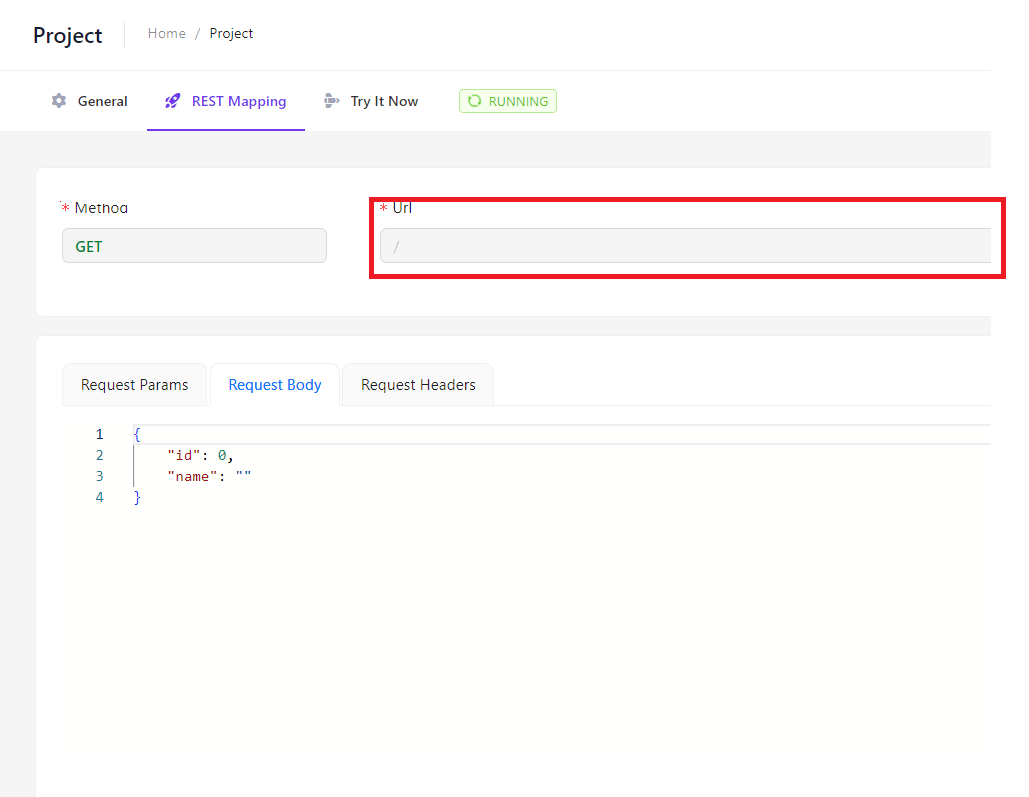Open the GET method dropdown

194,246
